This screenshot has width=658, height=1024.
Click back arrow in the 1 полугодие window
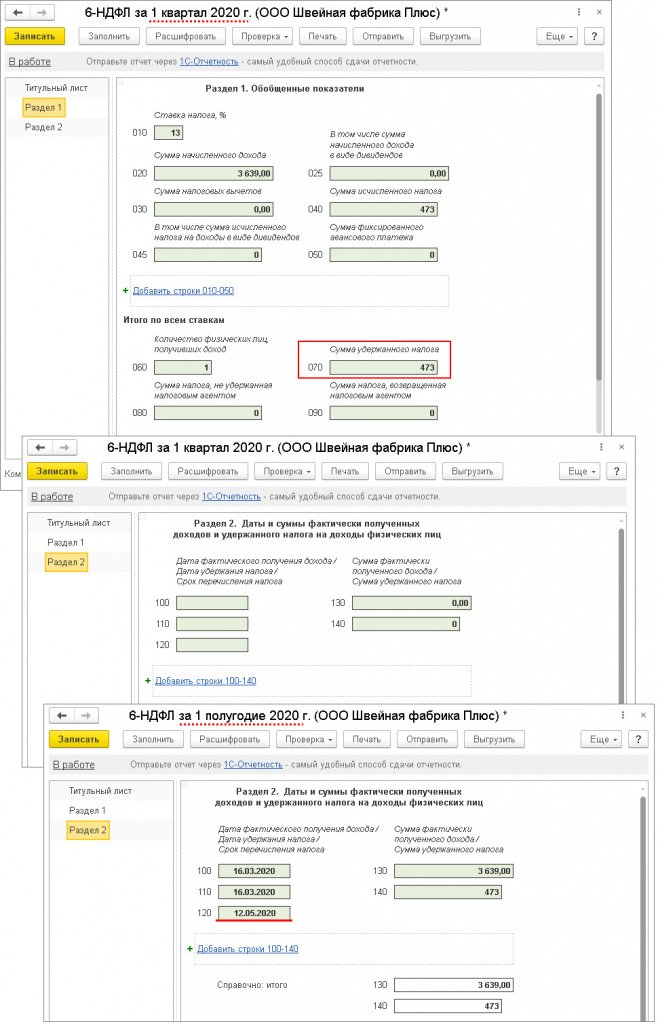pyautogui.click(x=62, y=715)
